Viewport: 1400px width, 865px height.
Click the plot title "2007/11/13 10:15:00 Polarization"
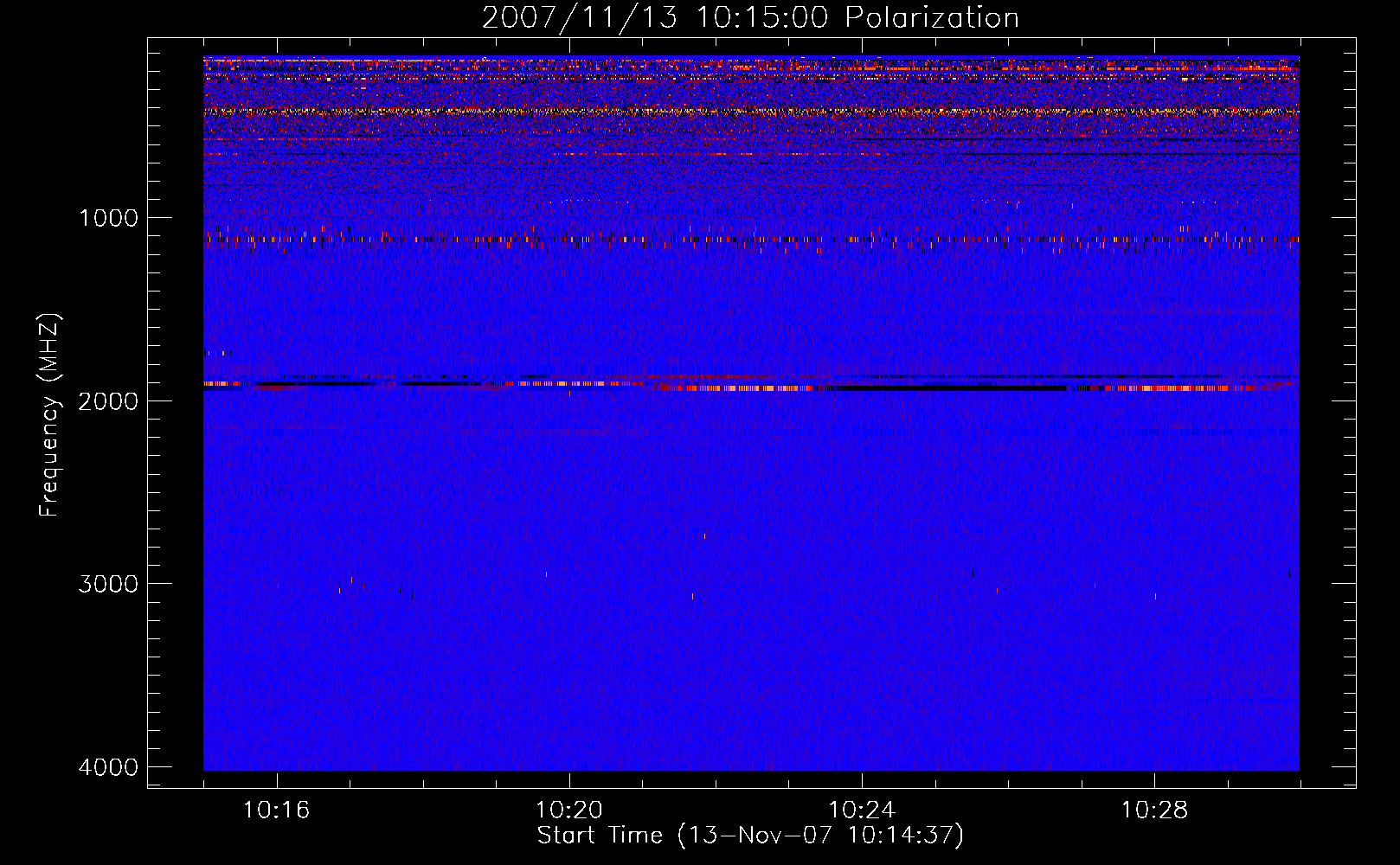[749, 17]
